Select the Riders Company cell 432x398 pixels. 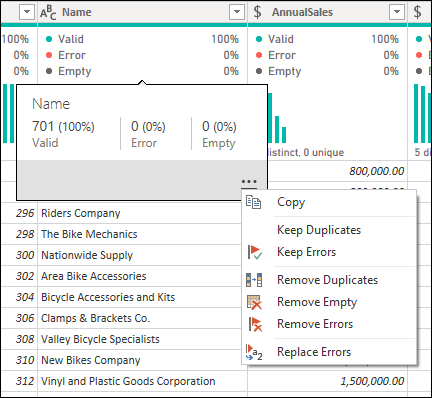pyautogui.click(x=140, y=213)
